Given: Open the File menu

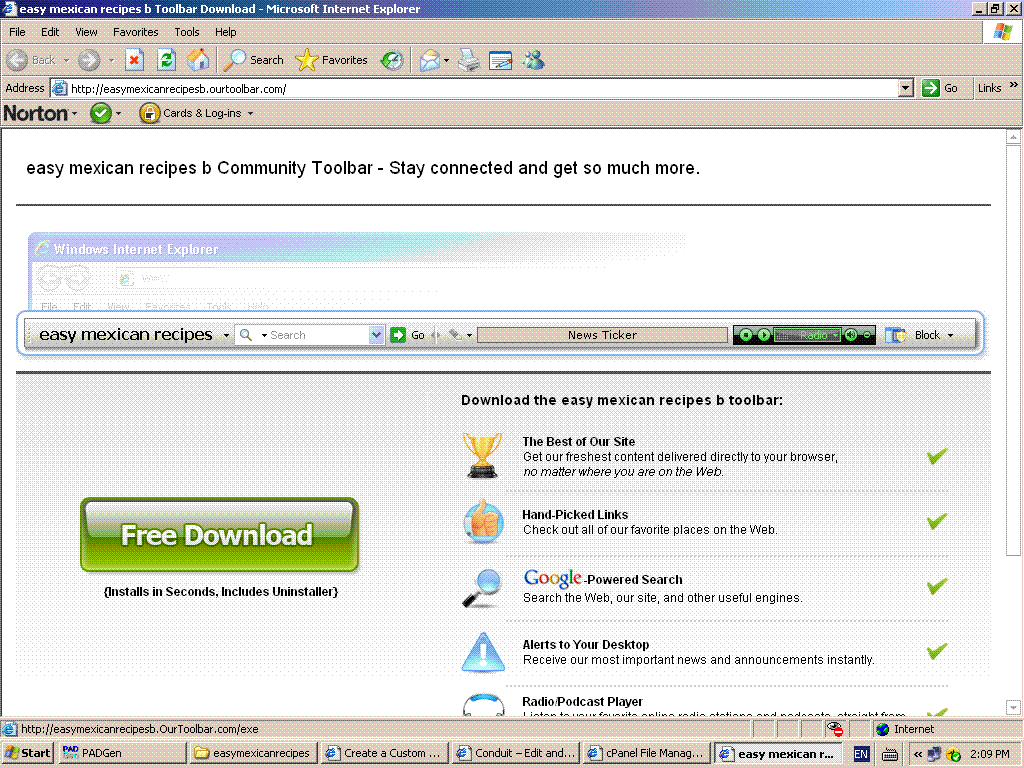Looking at the screenshot, I should coord(17,31).
